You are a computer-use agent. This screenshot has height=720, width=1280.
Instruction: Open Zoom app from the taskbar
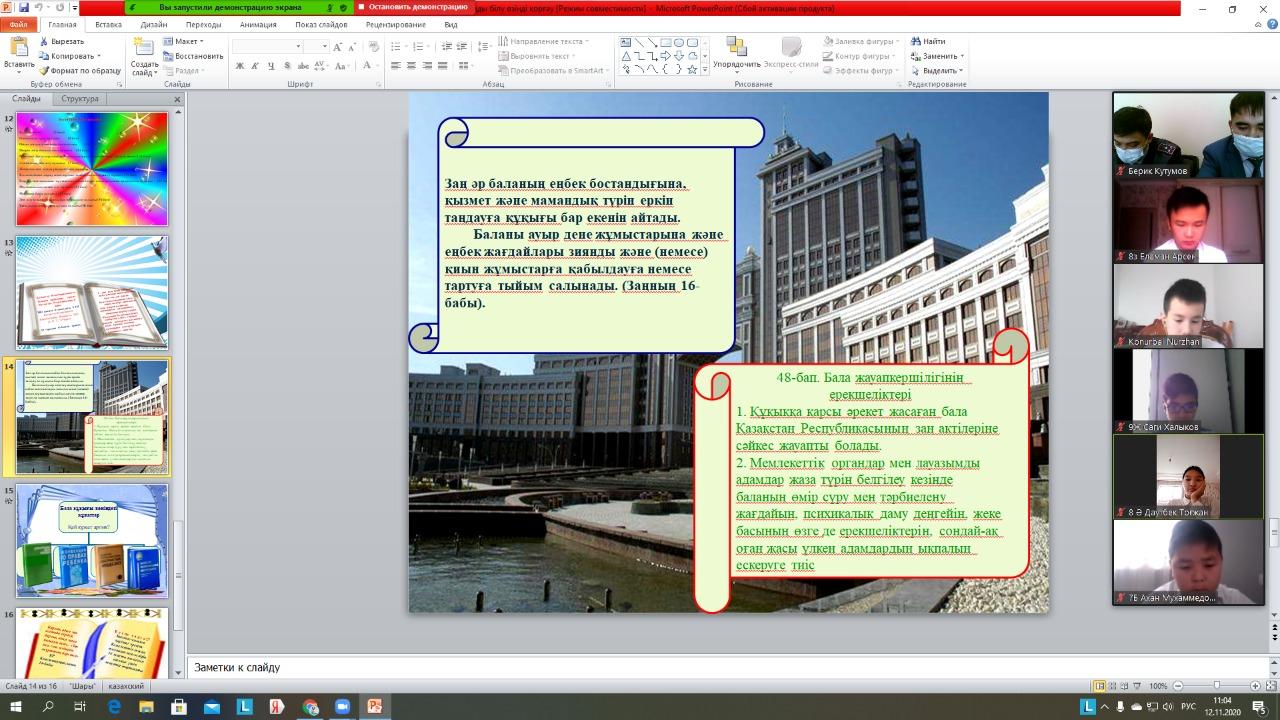[341, 707]
